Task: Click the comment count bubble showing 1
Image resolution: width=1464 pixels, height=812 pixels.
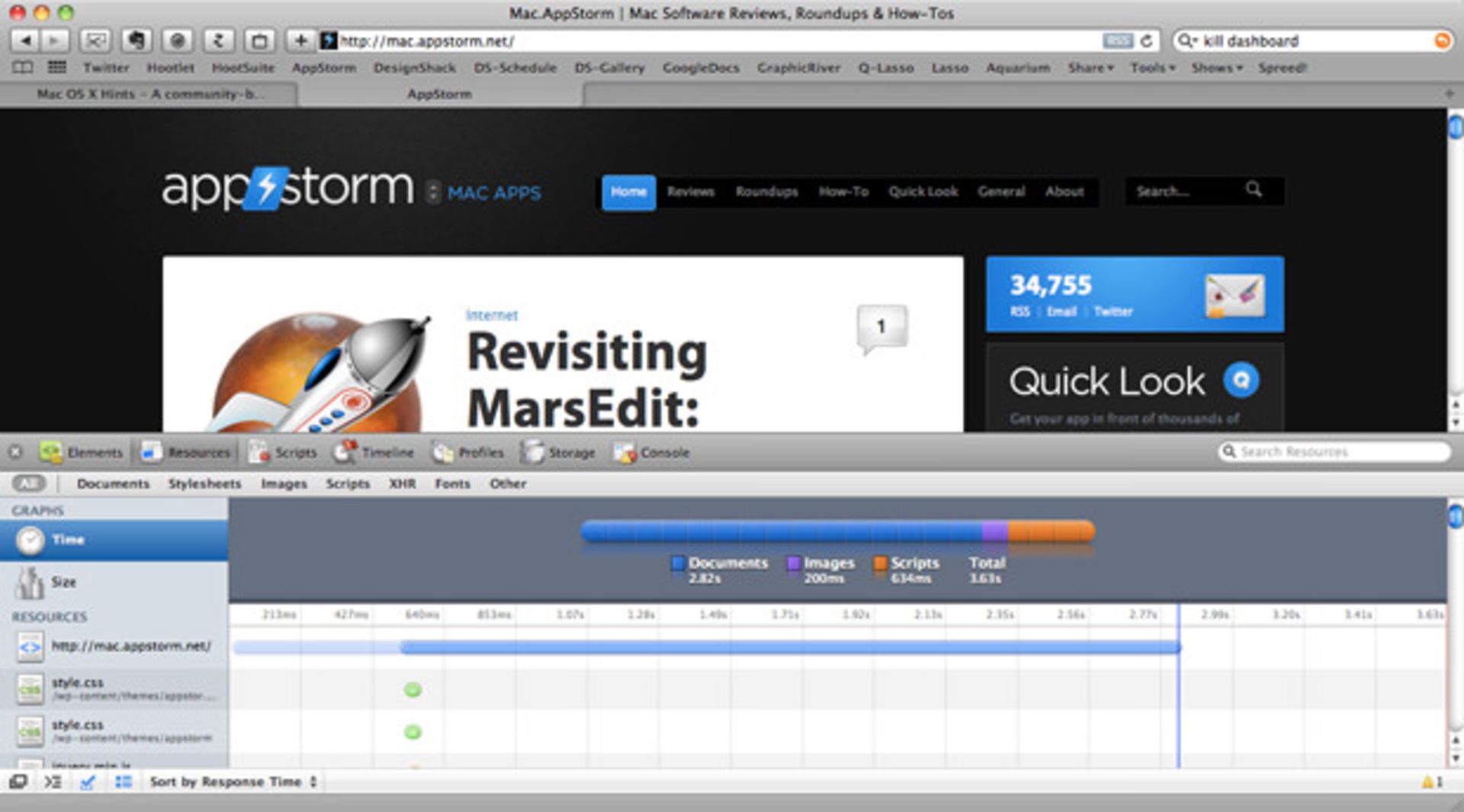Action: coord(881,329)
